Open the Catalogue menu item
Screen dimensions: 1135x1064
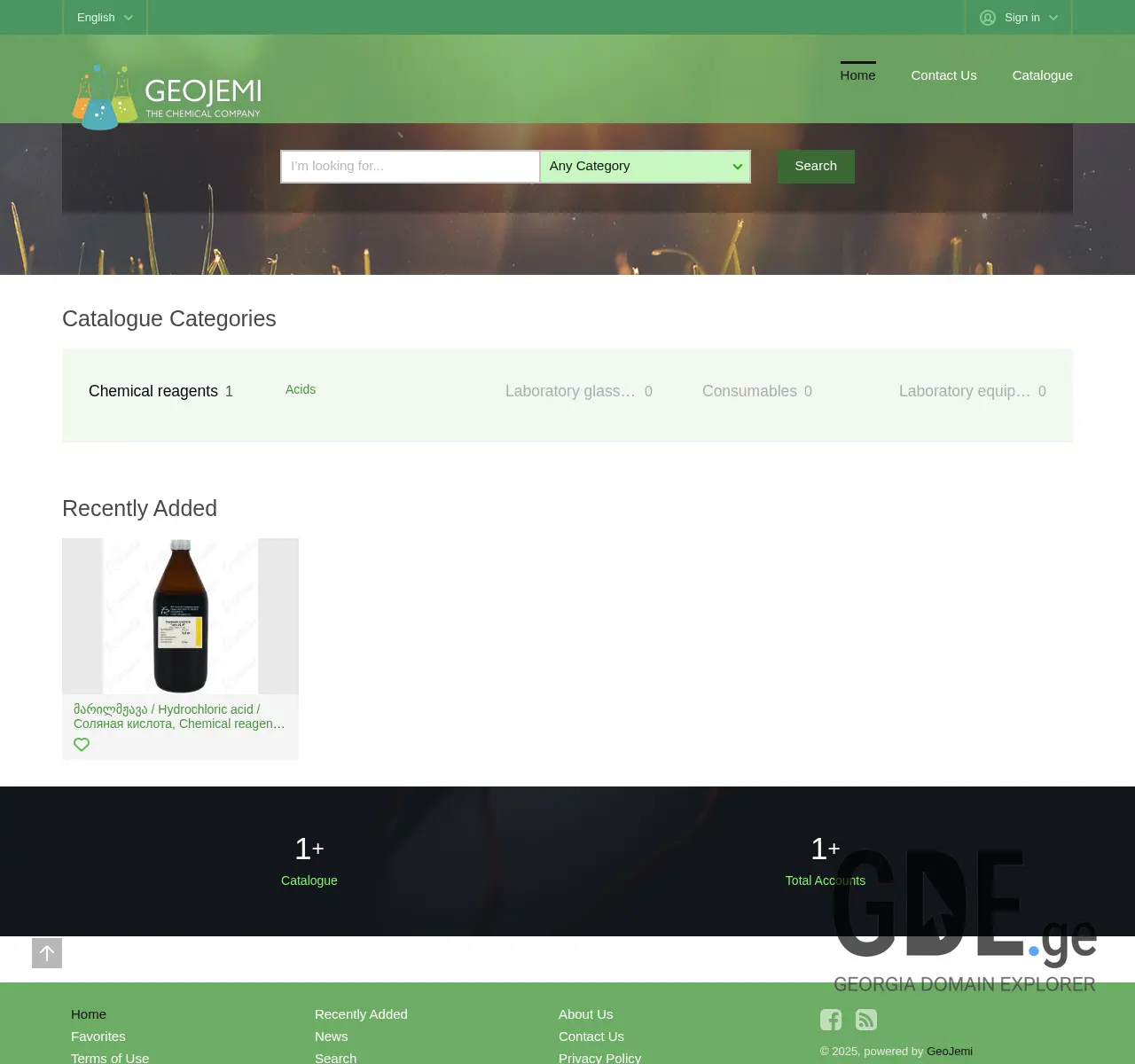1042,75
